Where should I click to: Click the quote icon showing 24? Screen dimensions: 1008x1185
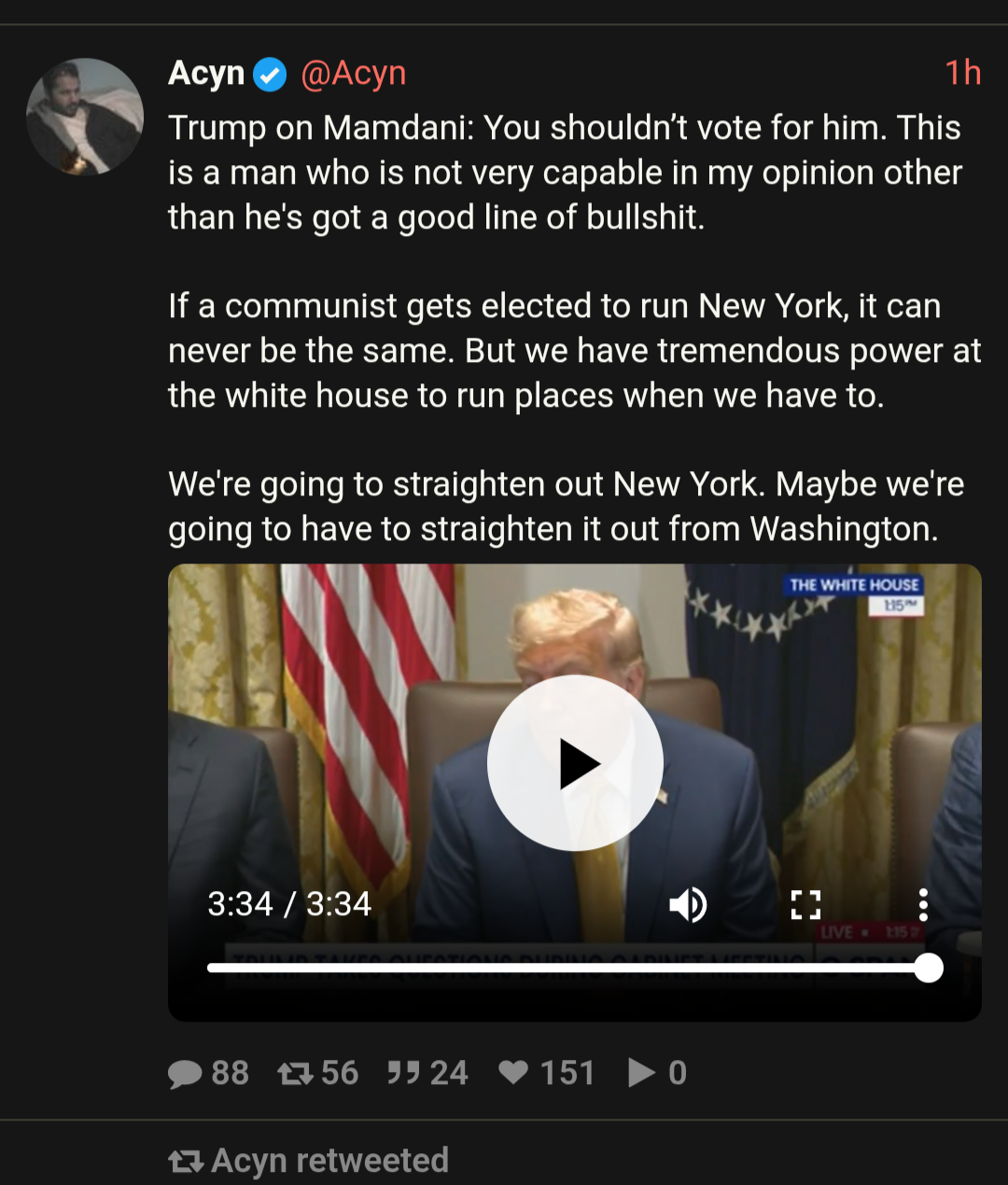[403, 1073]
